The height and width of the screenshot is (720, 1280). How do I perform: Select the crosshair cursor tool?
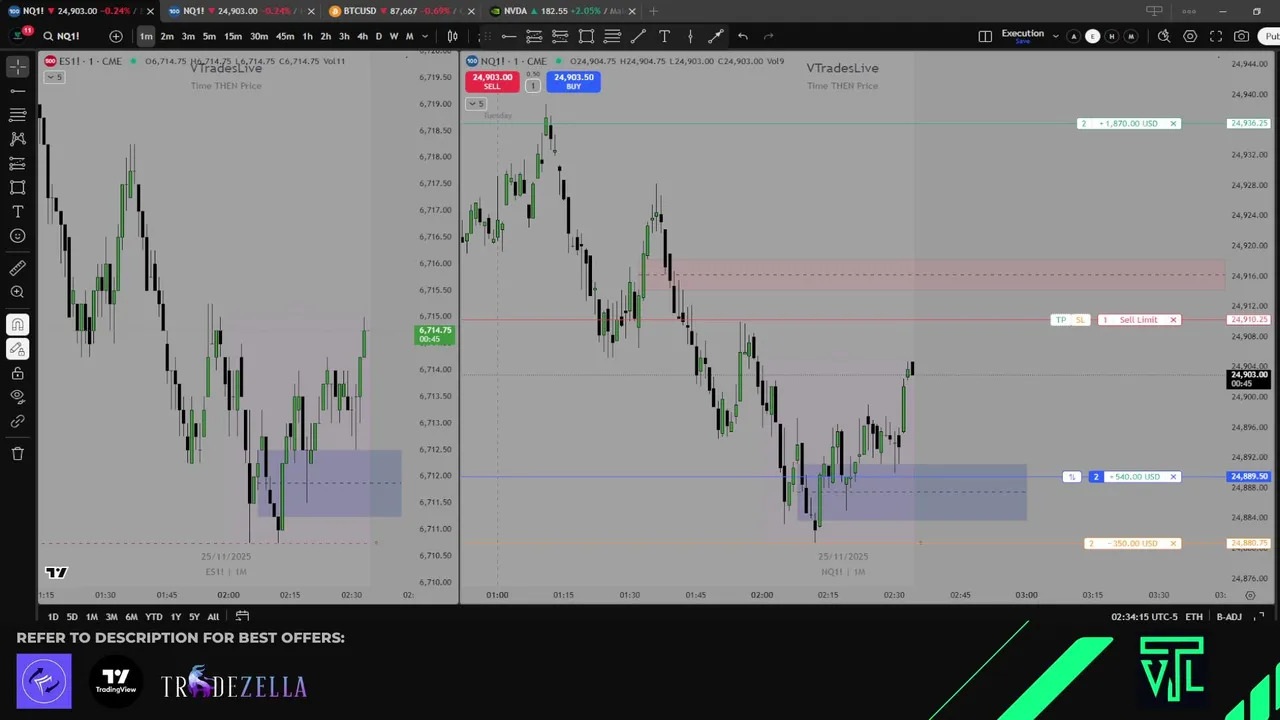[17, 67]
